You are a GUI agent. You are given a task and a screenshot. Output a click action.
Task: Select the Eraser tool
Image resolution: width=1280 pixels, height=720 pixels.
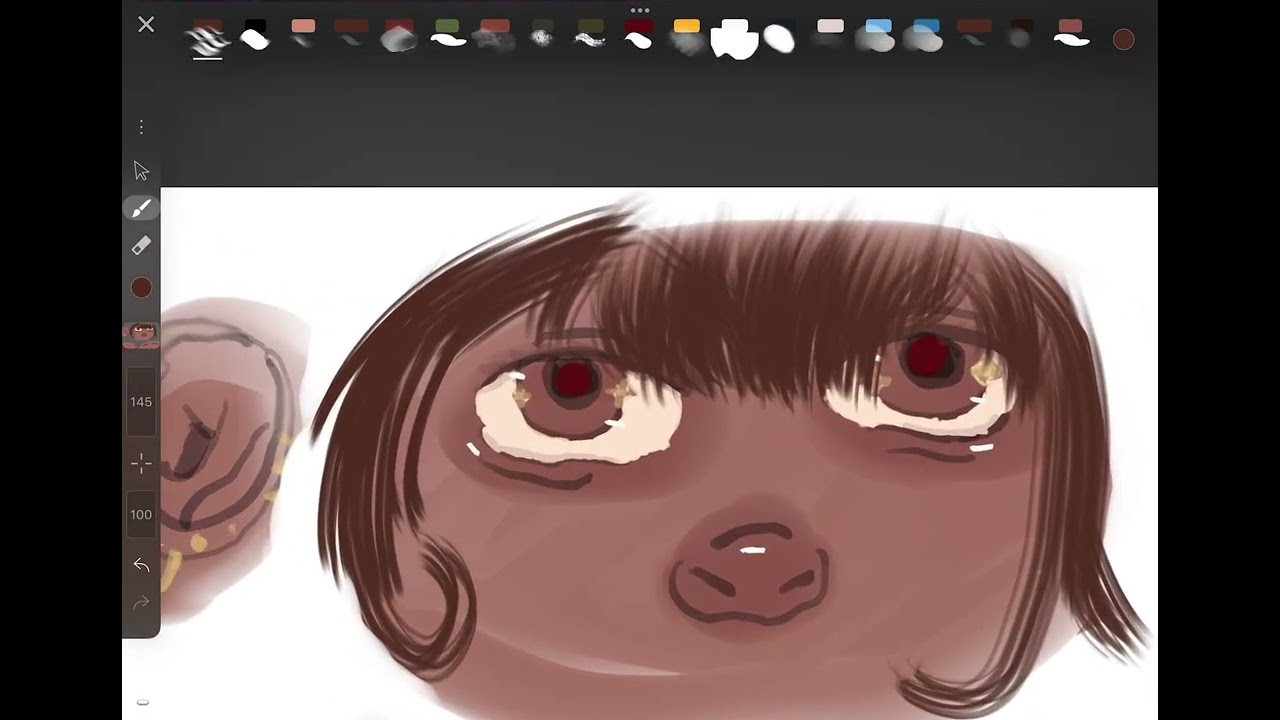(141, 246)
